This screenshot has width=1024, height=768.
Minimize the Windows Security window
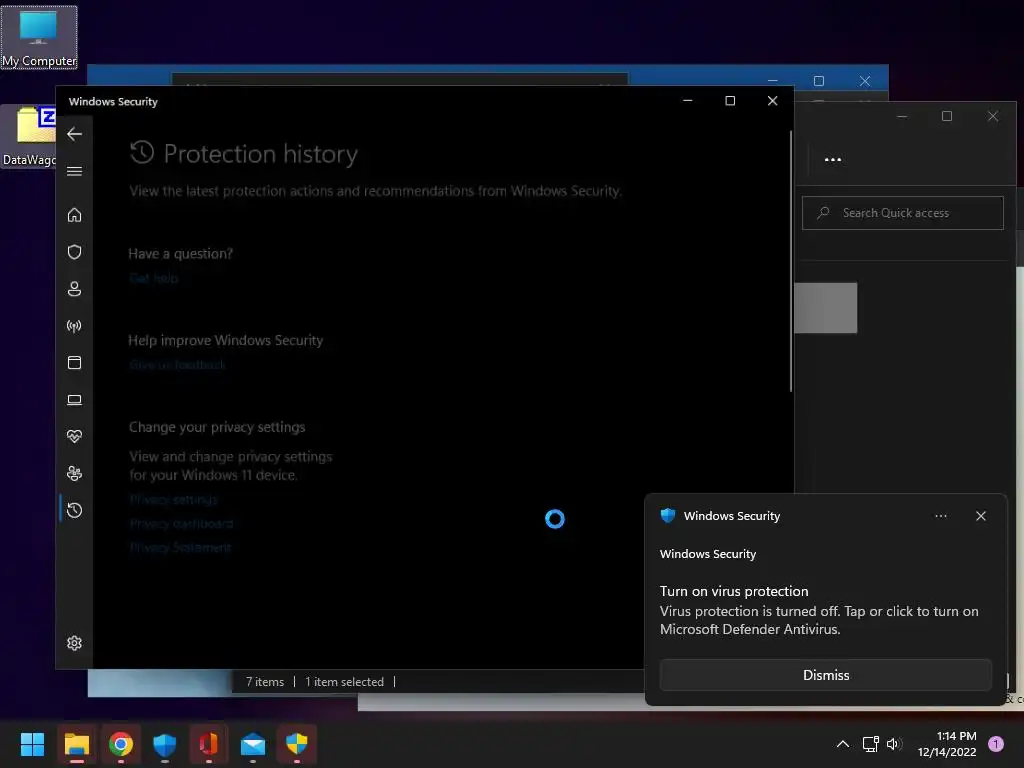(x=688, y=101)
